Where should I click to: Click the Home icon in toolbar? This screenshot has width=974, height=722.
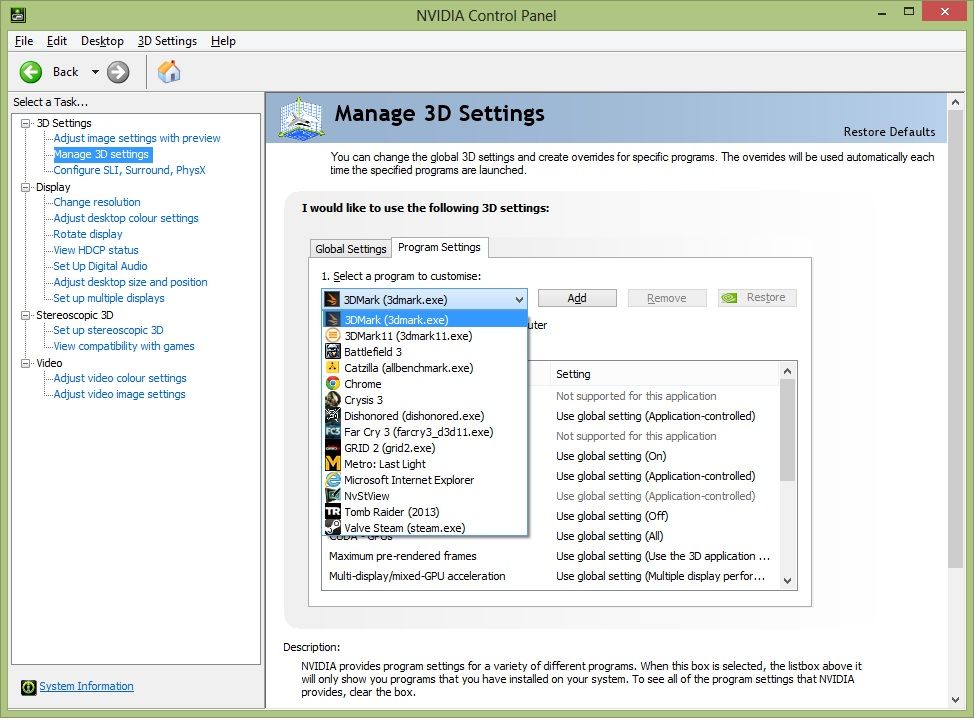(169, 72)
